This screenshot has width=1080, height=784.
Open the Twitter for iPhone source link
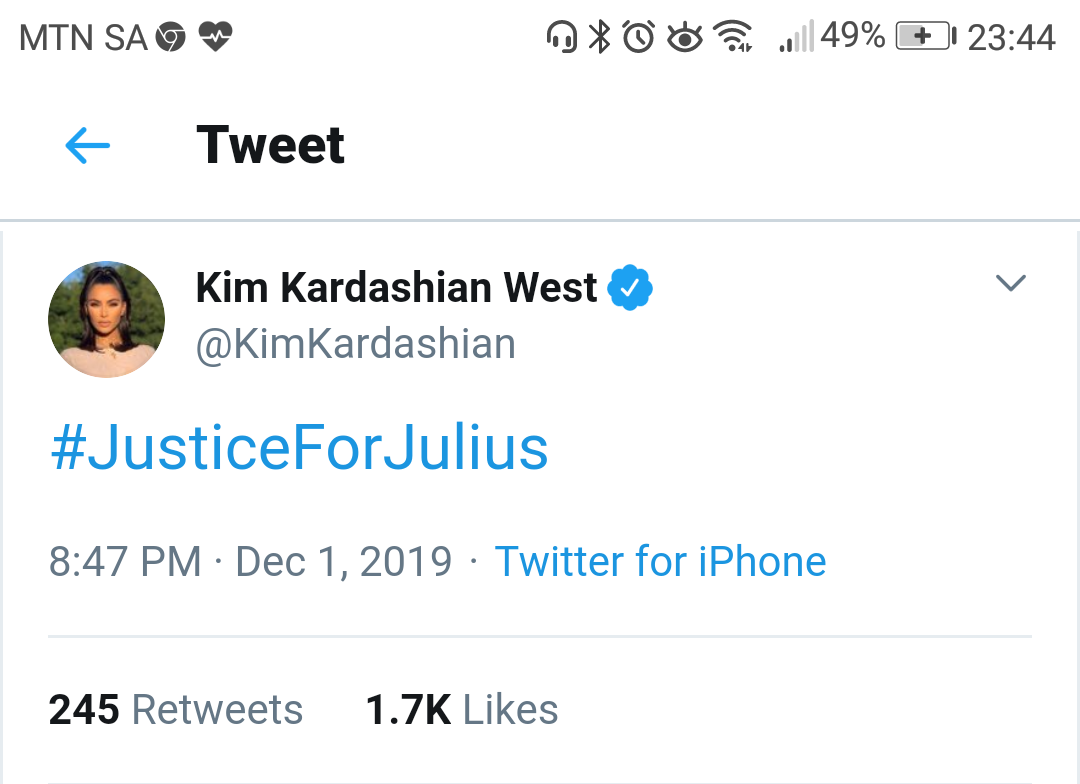click(x=660, y=562)
